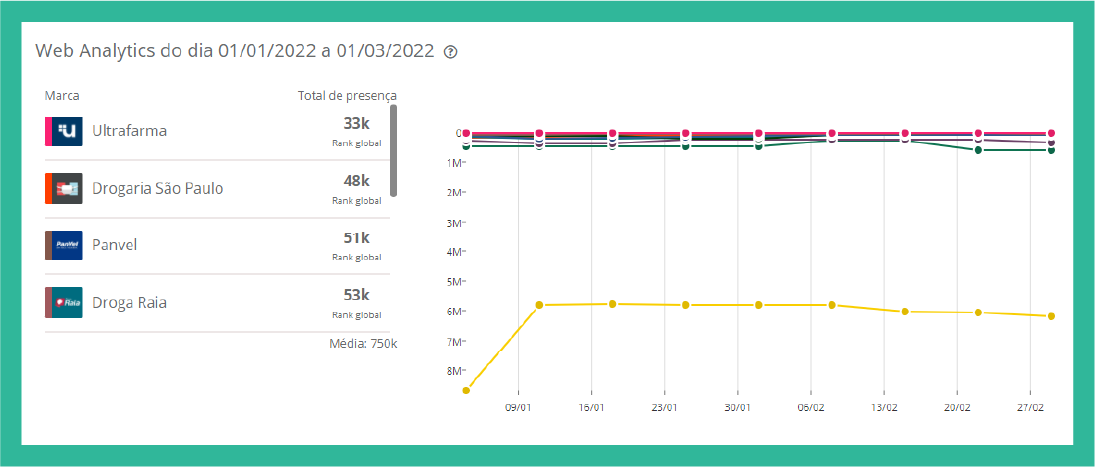Click Drogaria São Paulo's orange color swatch
Screen dimensions: 1095x467
pyautogui.click(x=48, y=189)
